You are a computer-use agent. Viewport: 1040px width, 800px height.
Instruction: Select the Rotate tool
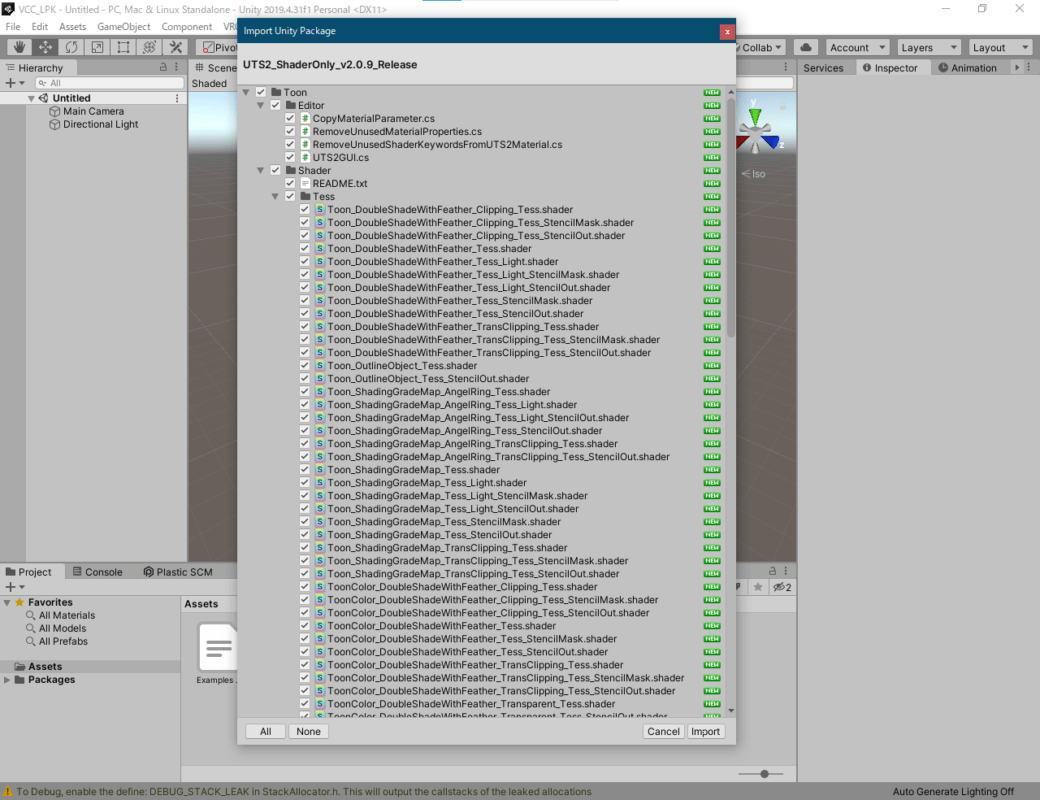click(x=71, y=47)
